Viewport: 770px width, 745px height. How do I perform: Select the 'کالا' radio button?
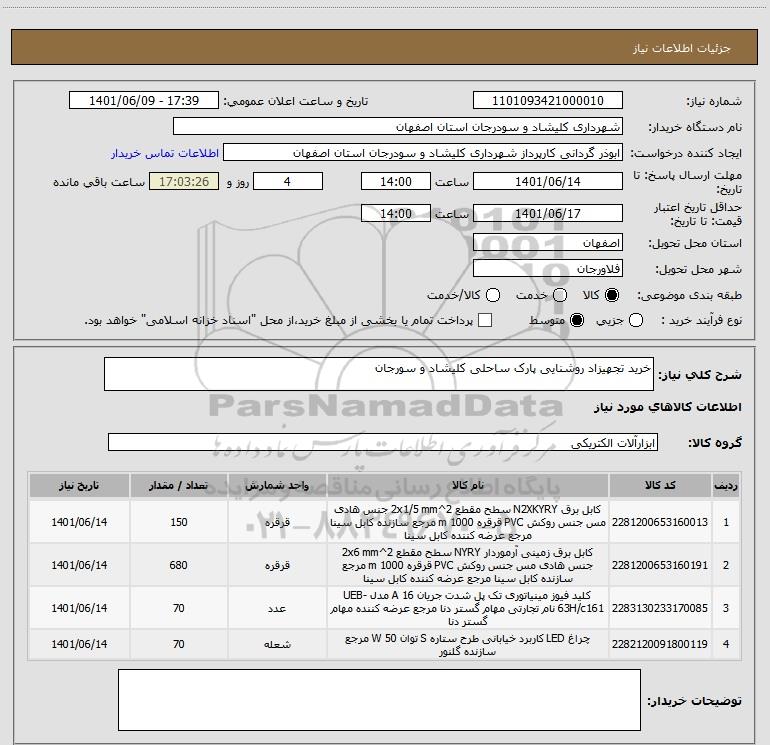click(x=612, y=295)
